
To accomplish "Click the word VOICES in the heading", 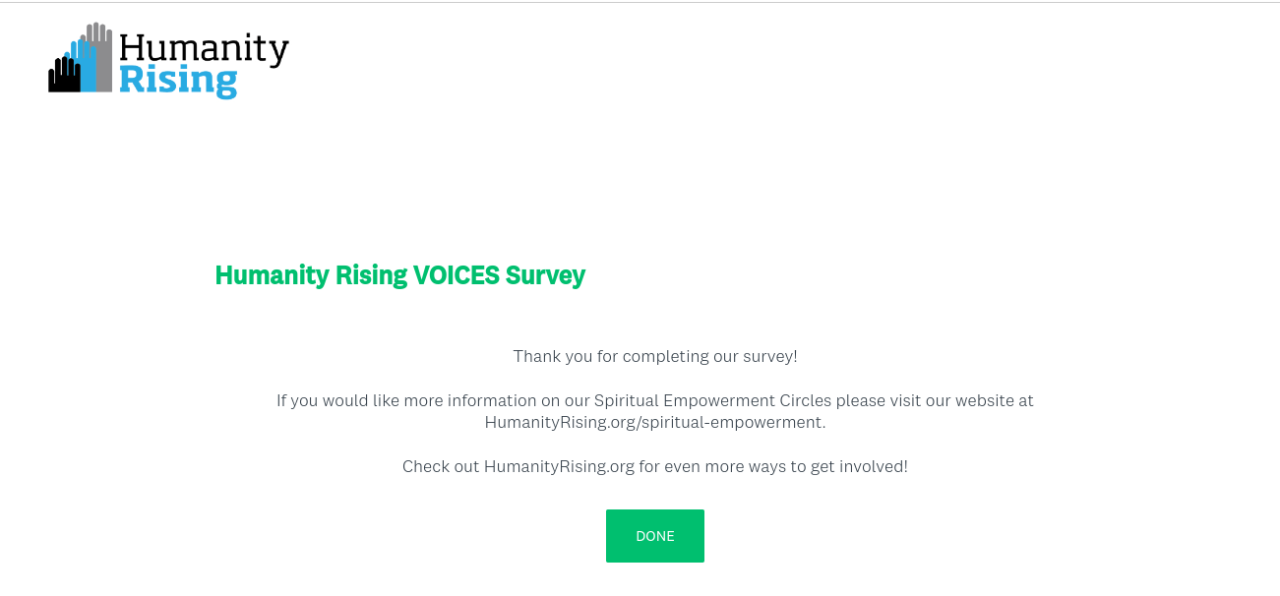I will (456, 275).
